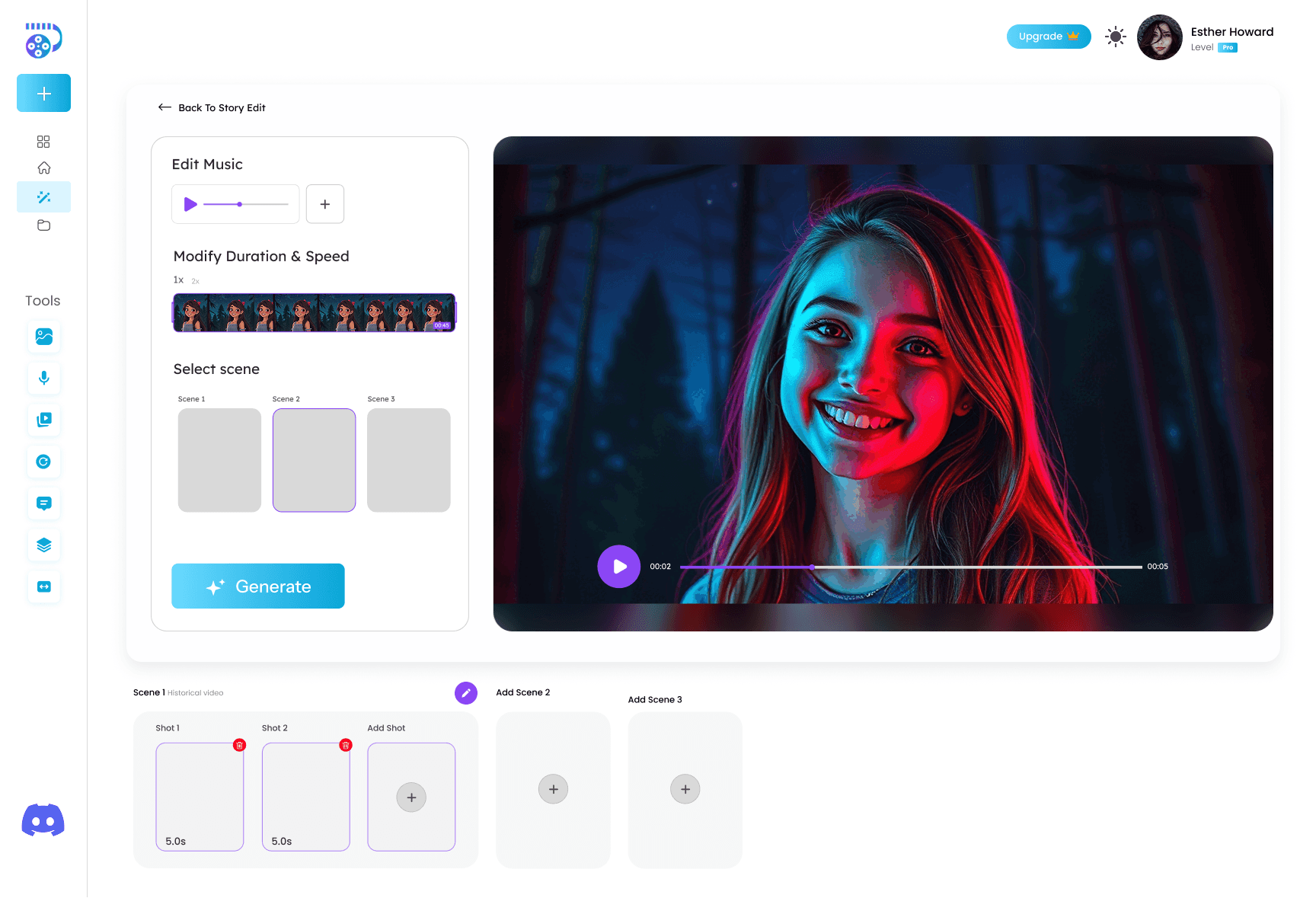Click the blue plus create button
This screenshot has width=1316, height=898.
[44, 93]
